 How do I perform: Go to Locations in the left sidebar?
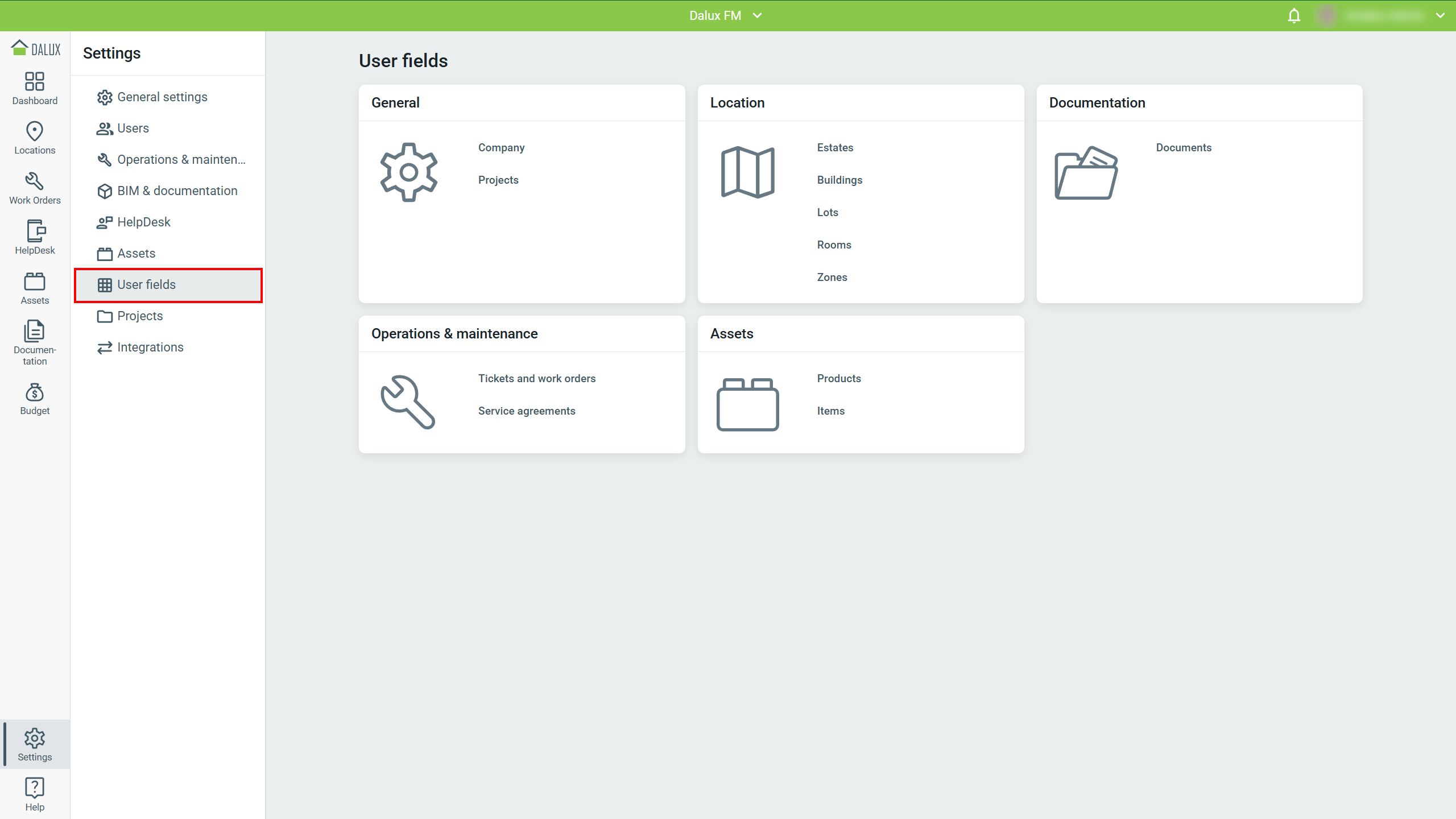tap(35, 132)
